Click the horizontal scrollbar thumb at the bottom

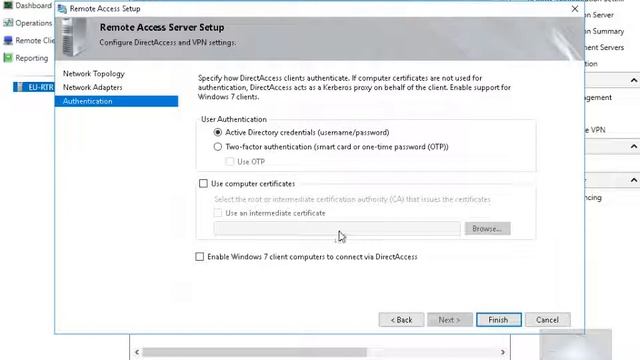[x=254, y=352]
